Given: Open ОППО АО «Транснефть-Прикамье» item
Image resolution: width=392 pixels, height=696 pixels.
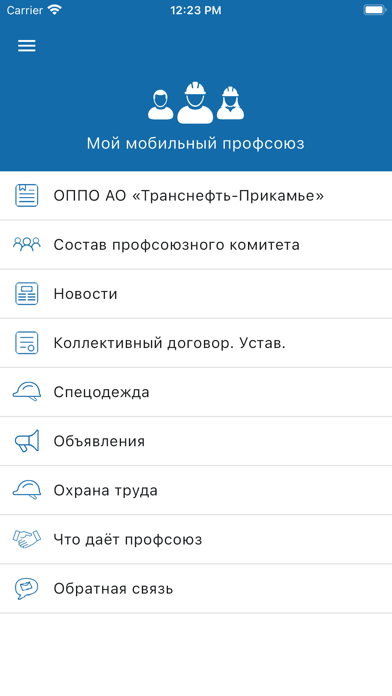Looking at the screenshot, I should click(x=196, y=196).
